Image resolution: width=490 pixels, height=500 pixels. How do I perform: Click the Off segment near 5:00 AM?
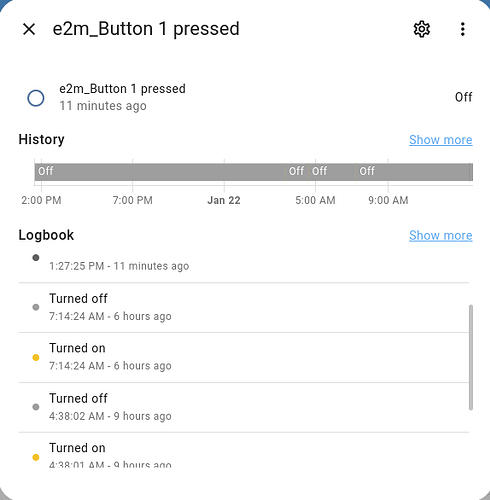click(332, 172)
